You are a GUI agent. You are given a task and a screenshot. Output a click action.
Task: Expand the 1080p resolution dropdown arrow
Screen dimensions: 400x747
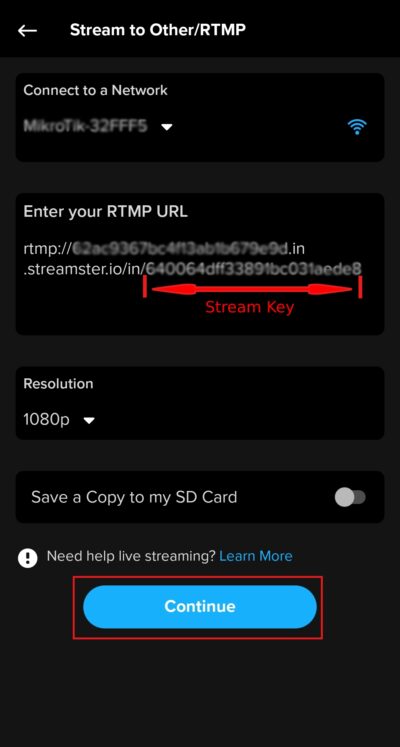tap(89, 421)
